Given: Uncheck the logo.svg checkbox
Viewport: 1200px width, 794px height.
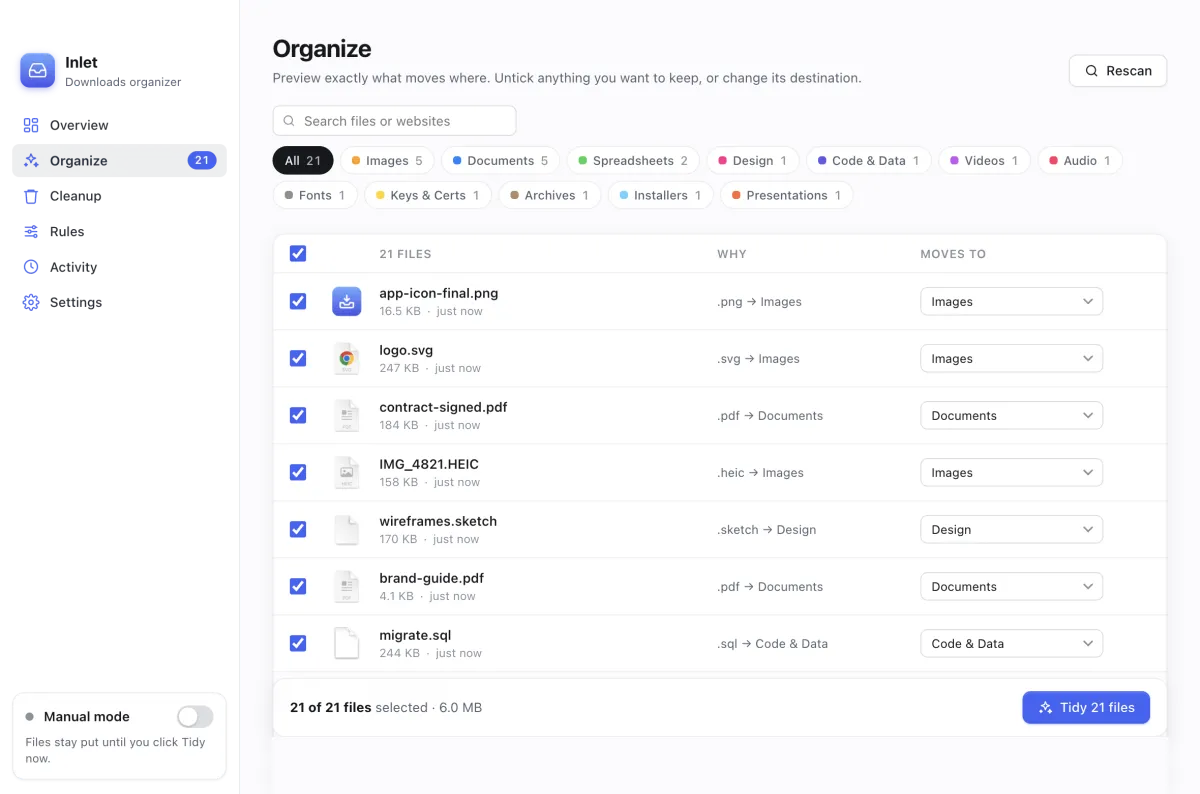Looking at the screenshot, I should point(298,358).
